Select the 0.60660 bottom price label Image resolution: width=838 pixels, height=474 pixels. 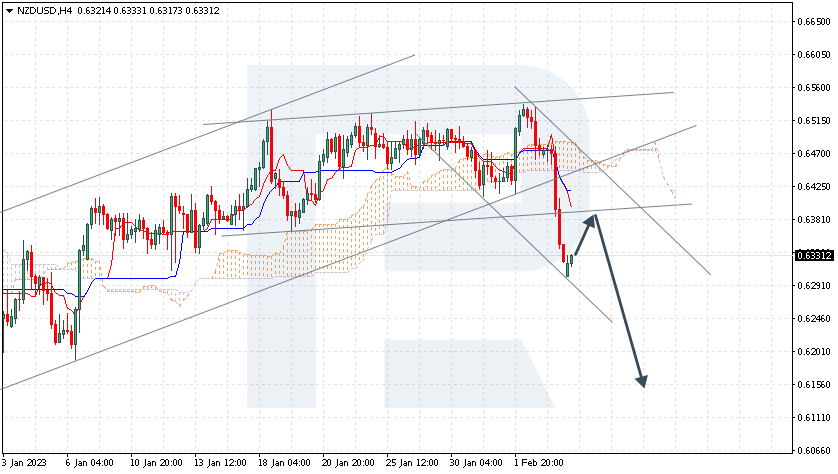[815, 450]
